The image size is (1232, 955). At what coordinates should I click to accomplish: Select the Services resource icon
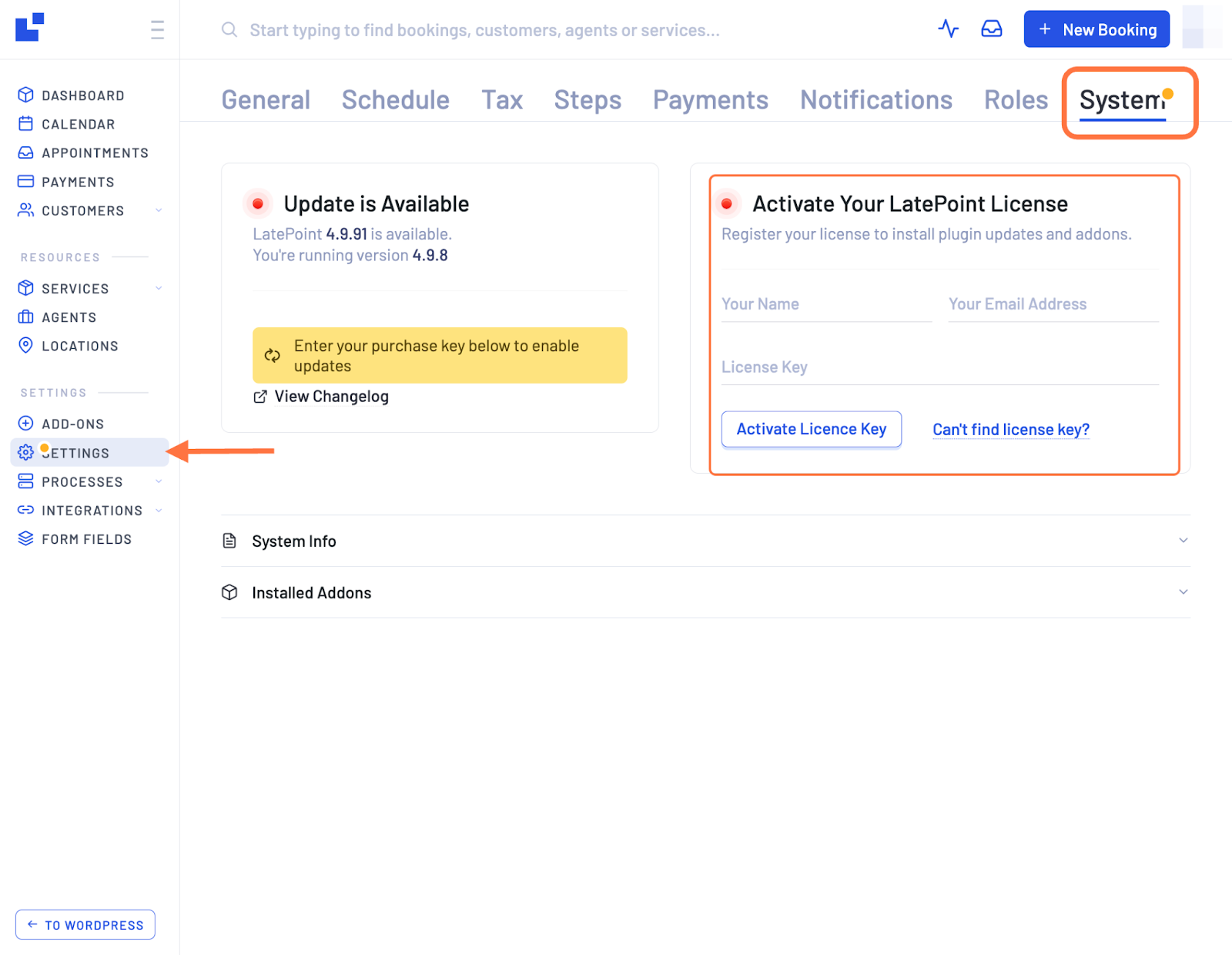25,288
